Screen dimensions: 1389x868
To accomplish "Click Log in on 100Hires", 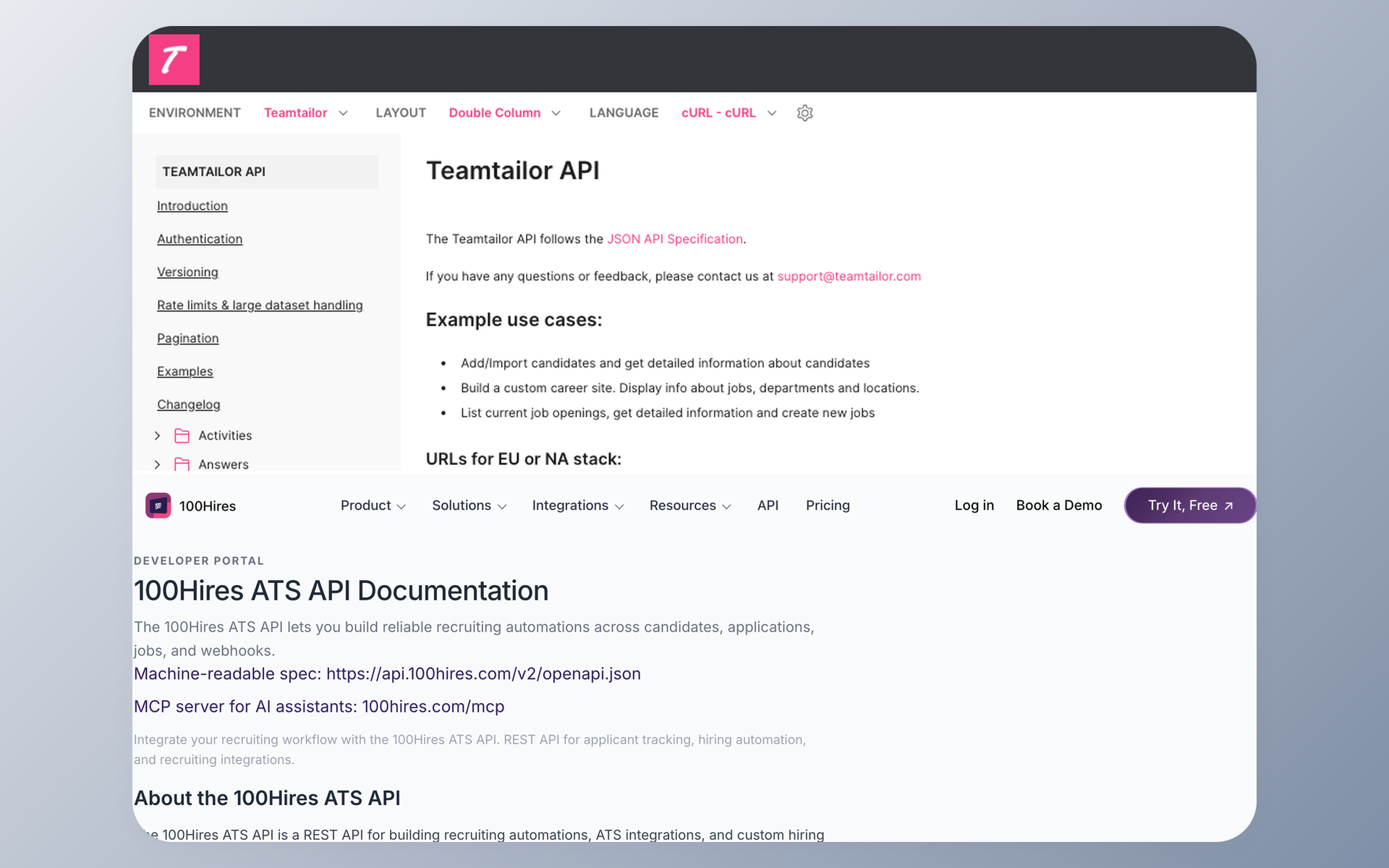I will [x=974, y=506].
